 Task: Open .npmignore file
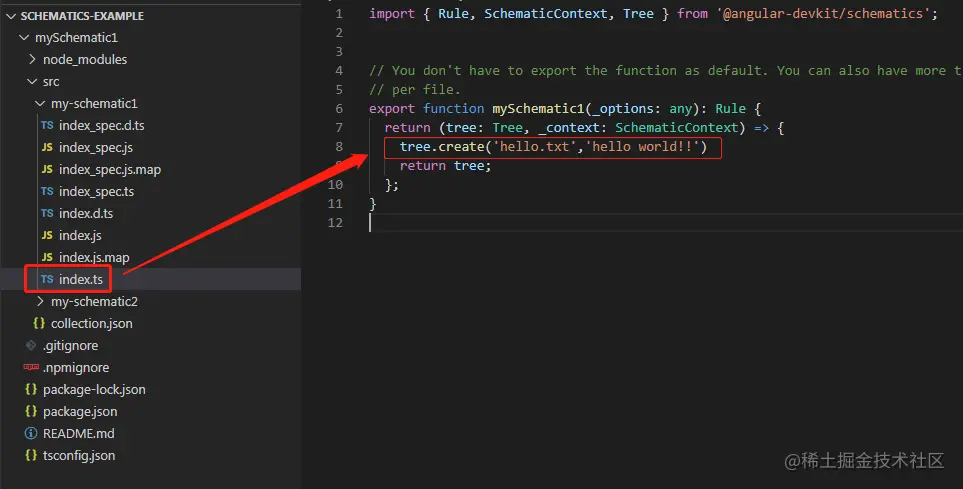(x=76, y=368)
